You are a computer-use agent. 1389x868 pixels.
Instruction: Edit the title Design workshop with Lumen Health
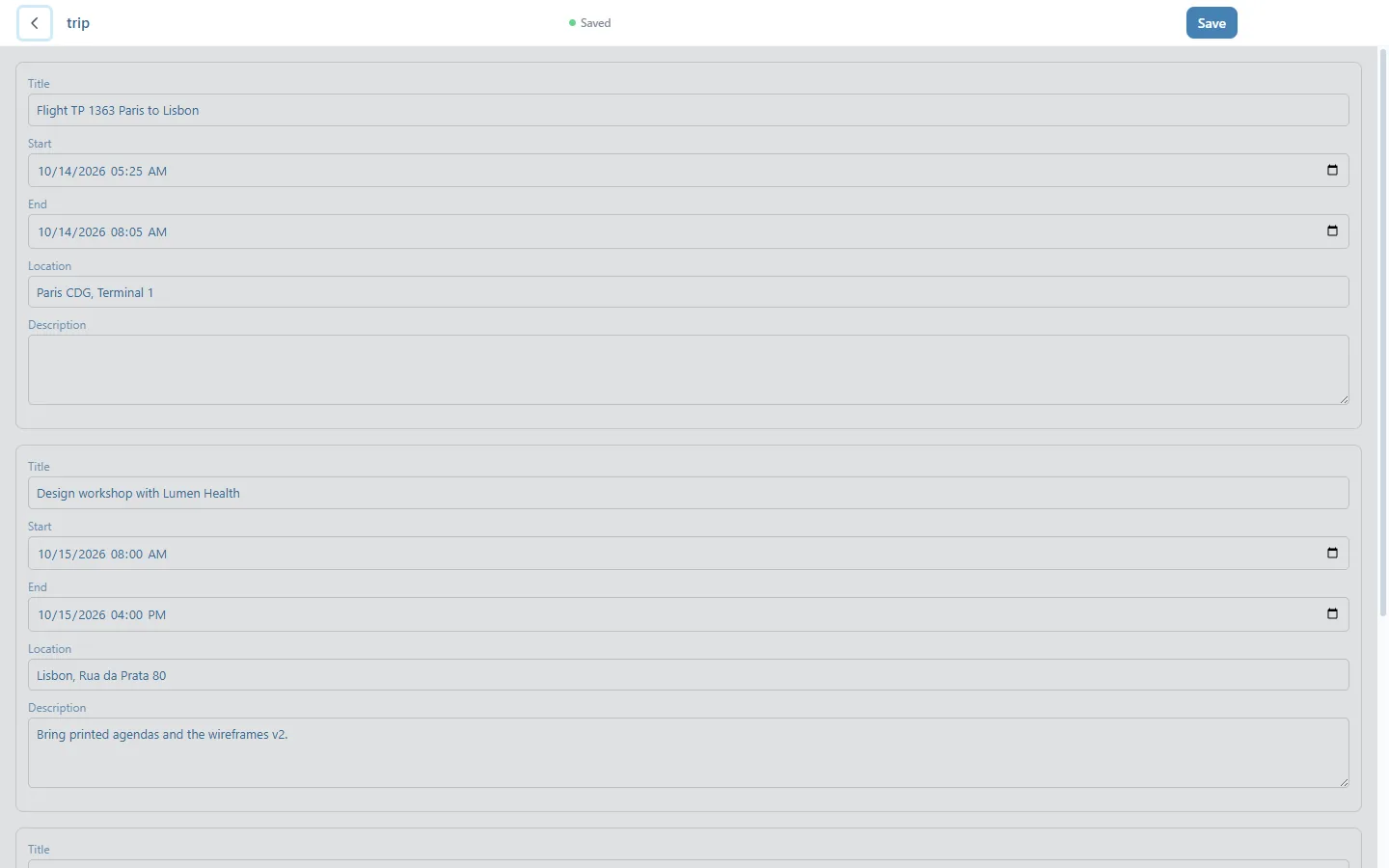click(x=689, y=493)
